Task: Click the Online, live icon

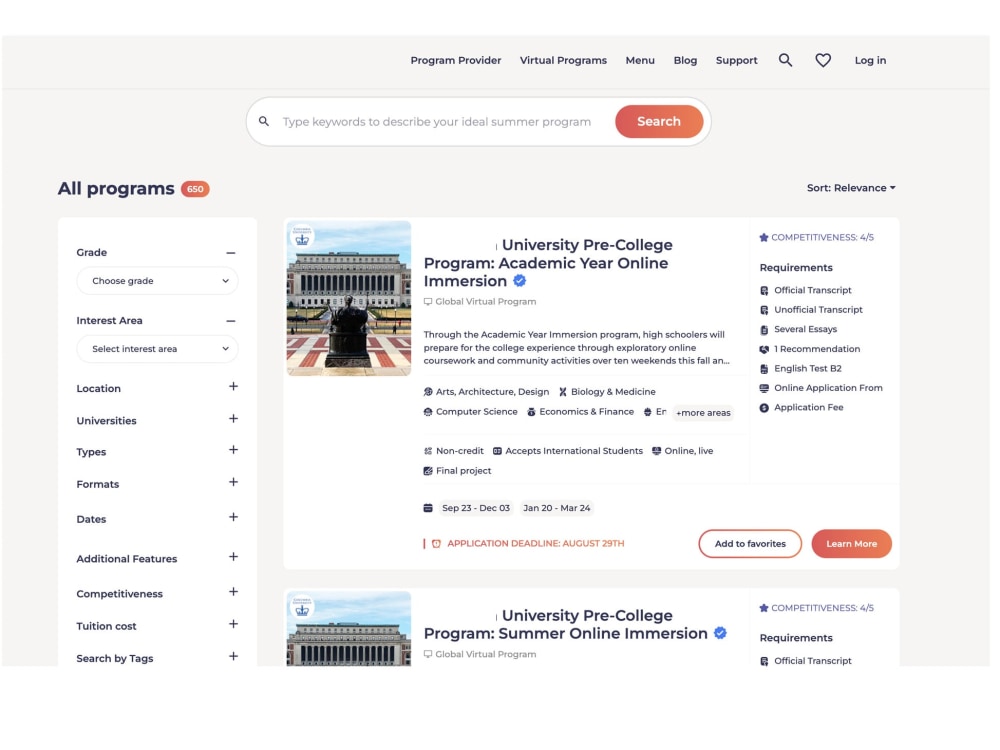Action: click(x=656, y=451)
